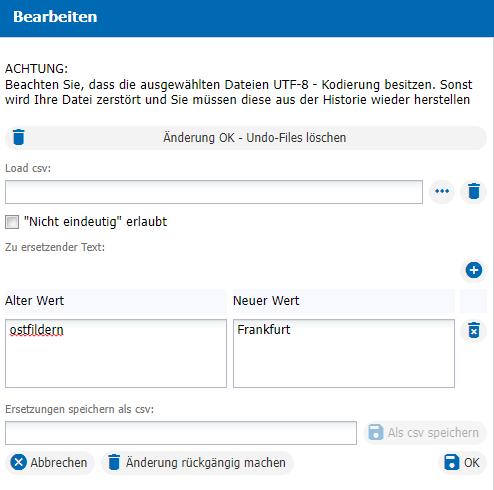
Task: Click Änderung OK - Undo-Files löschen button
Action: tap(246, 138)
